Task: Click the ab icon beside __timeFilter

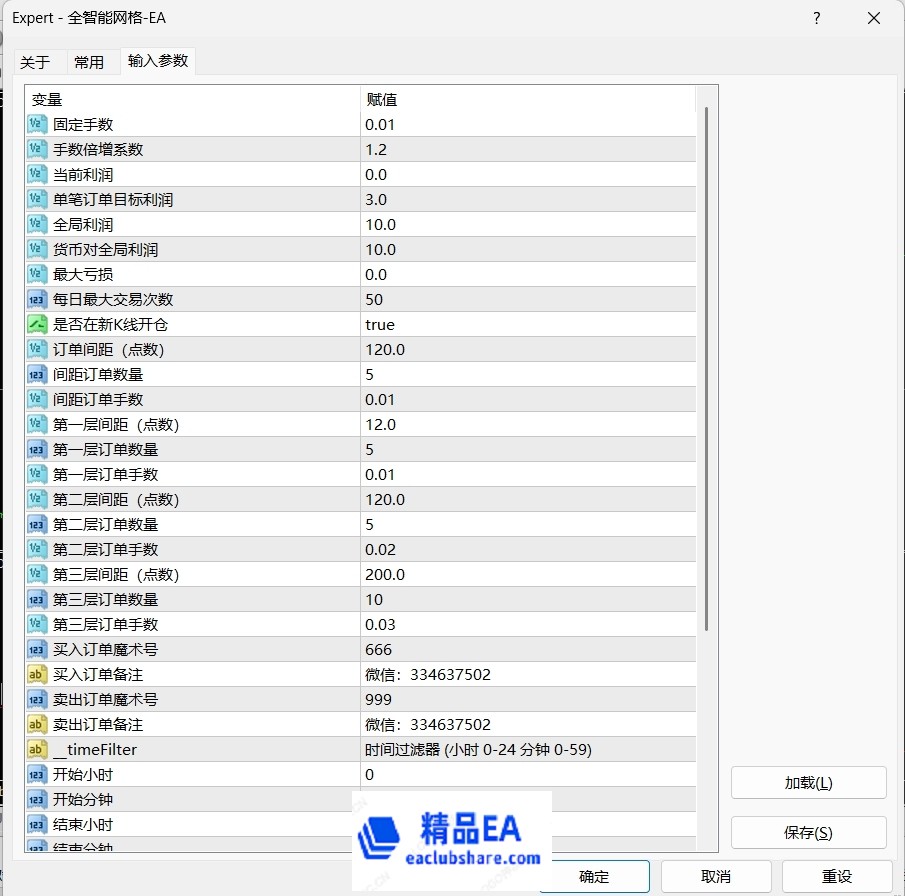Action: pyautogui.click(x=37, y=748)
